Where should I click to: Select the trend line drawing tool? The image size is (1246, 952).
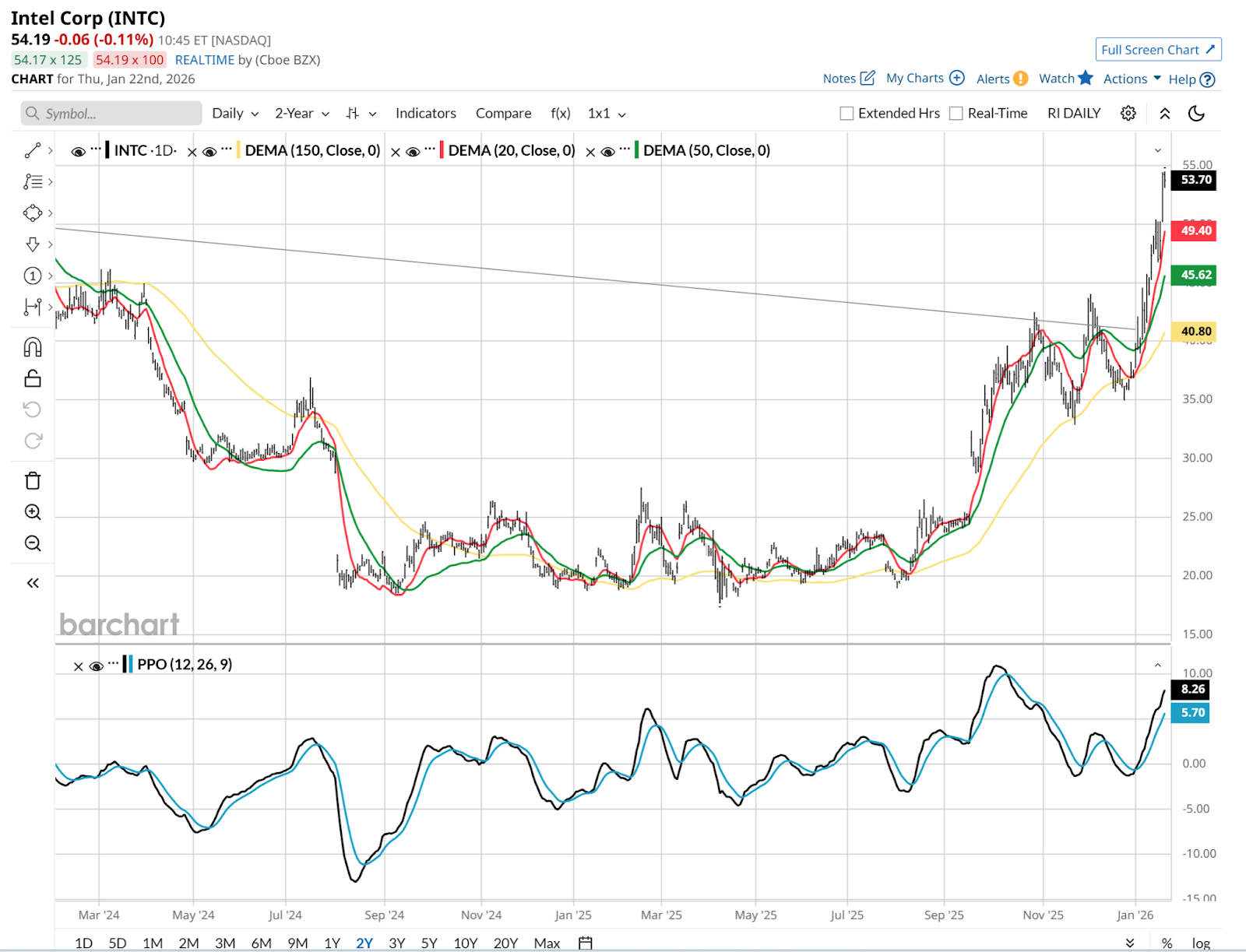(x=33, y=150)
